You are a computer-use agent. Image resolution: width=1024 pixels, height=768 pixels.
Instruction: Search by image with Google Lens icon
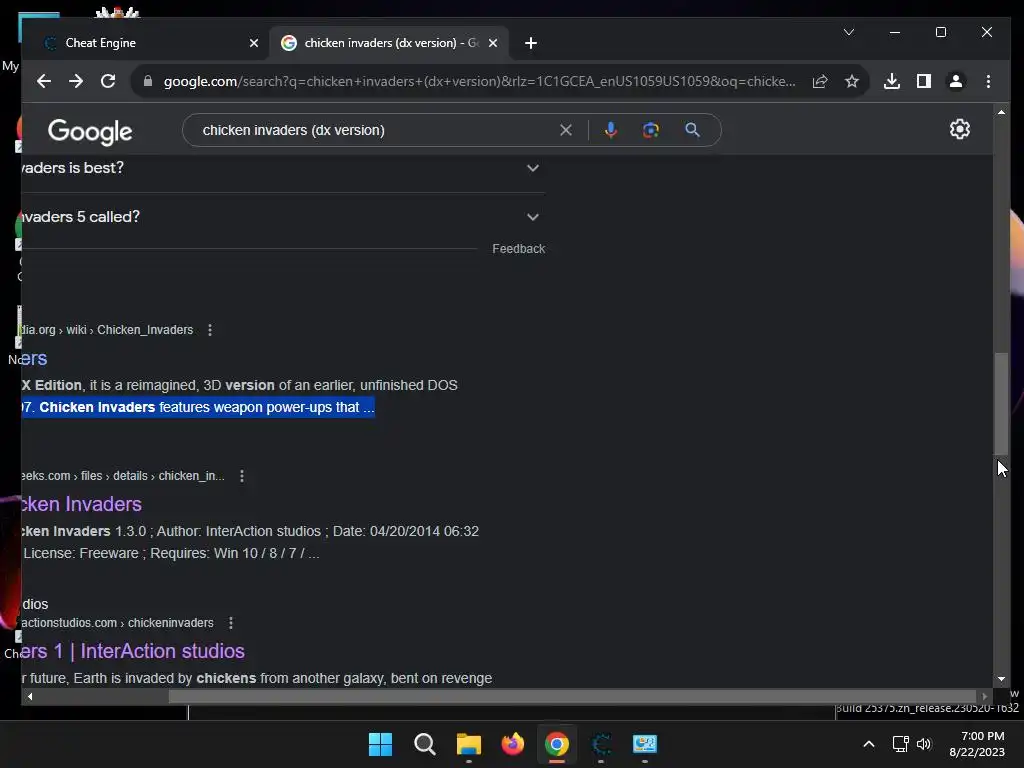pos(650,130)
